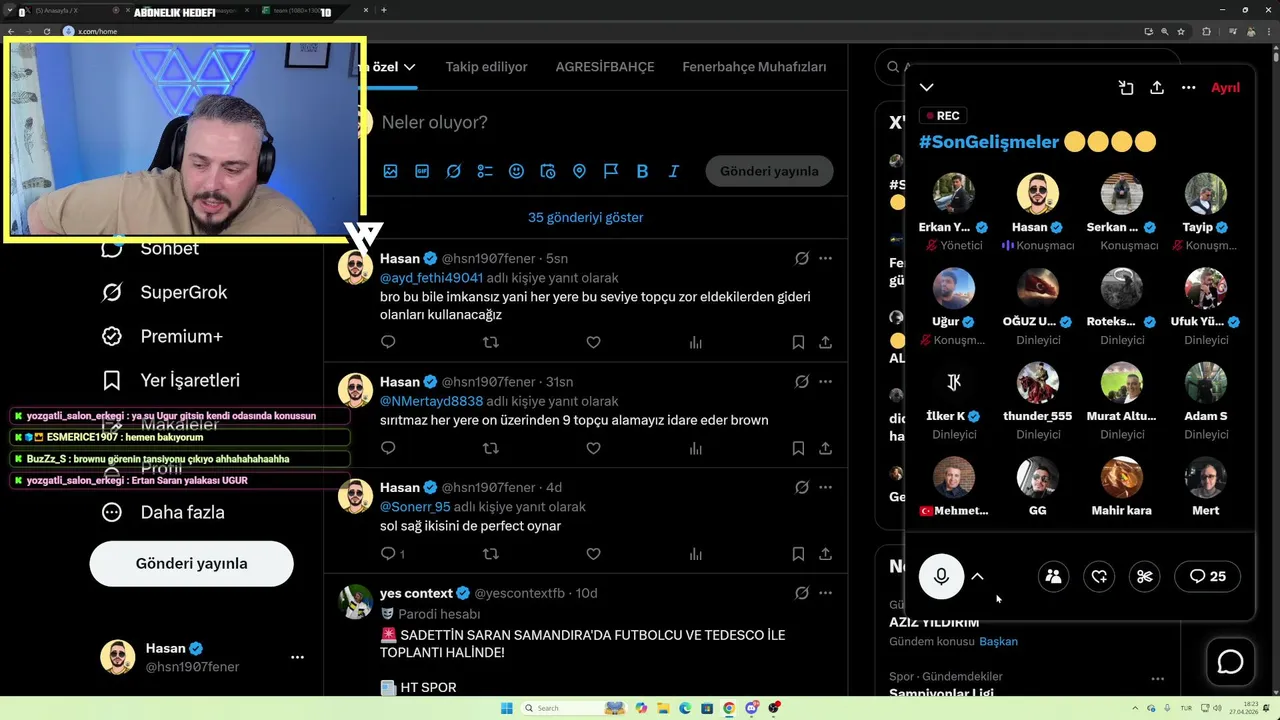Add a poll to the post
The width and height of the screenshot is (1280, 720).
click(485, 171)
